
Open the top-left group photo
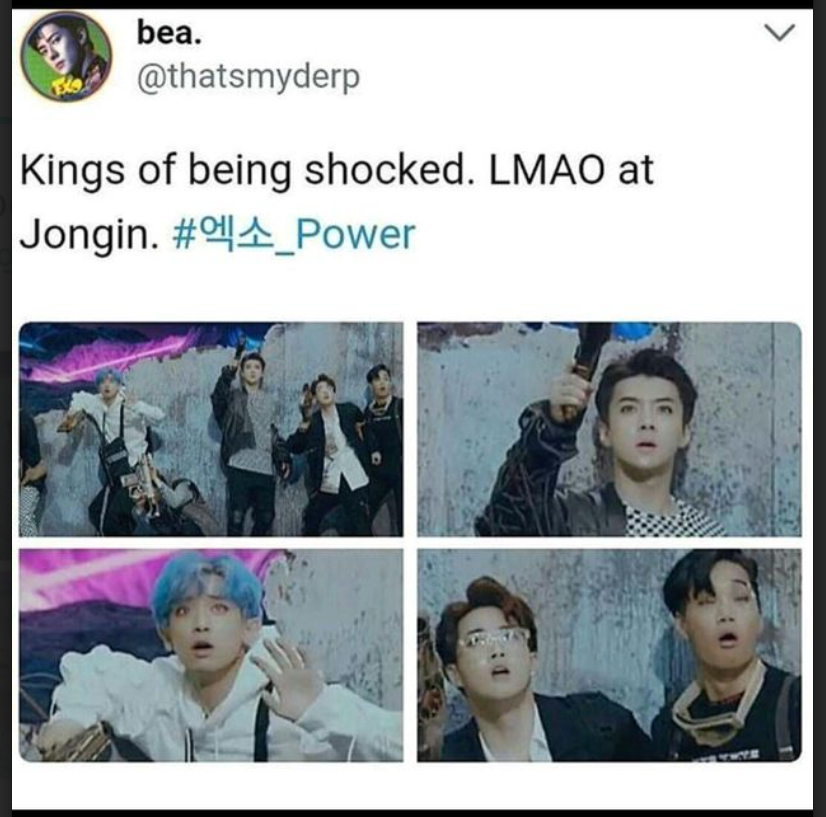pos(211,429)
